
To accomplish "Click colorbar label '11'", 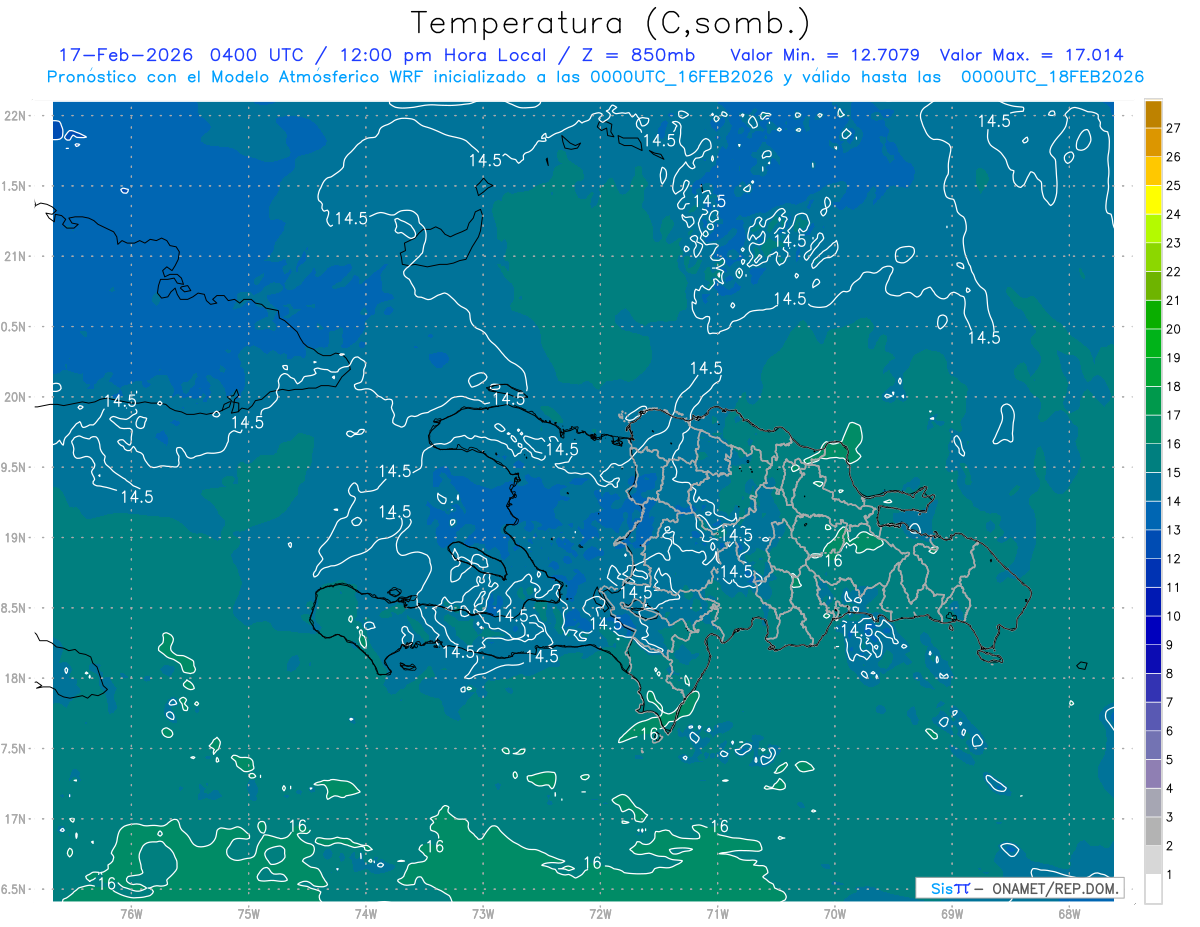I will (1174, 588).
